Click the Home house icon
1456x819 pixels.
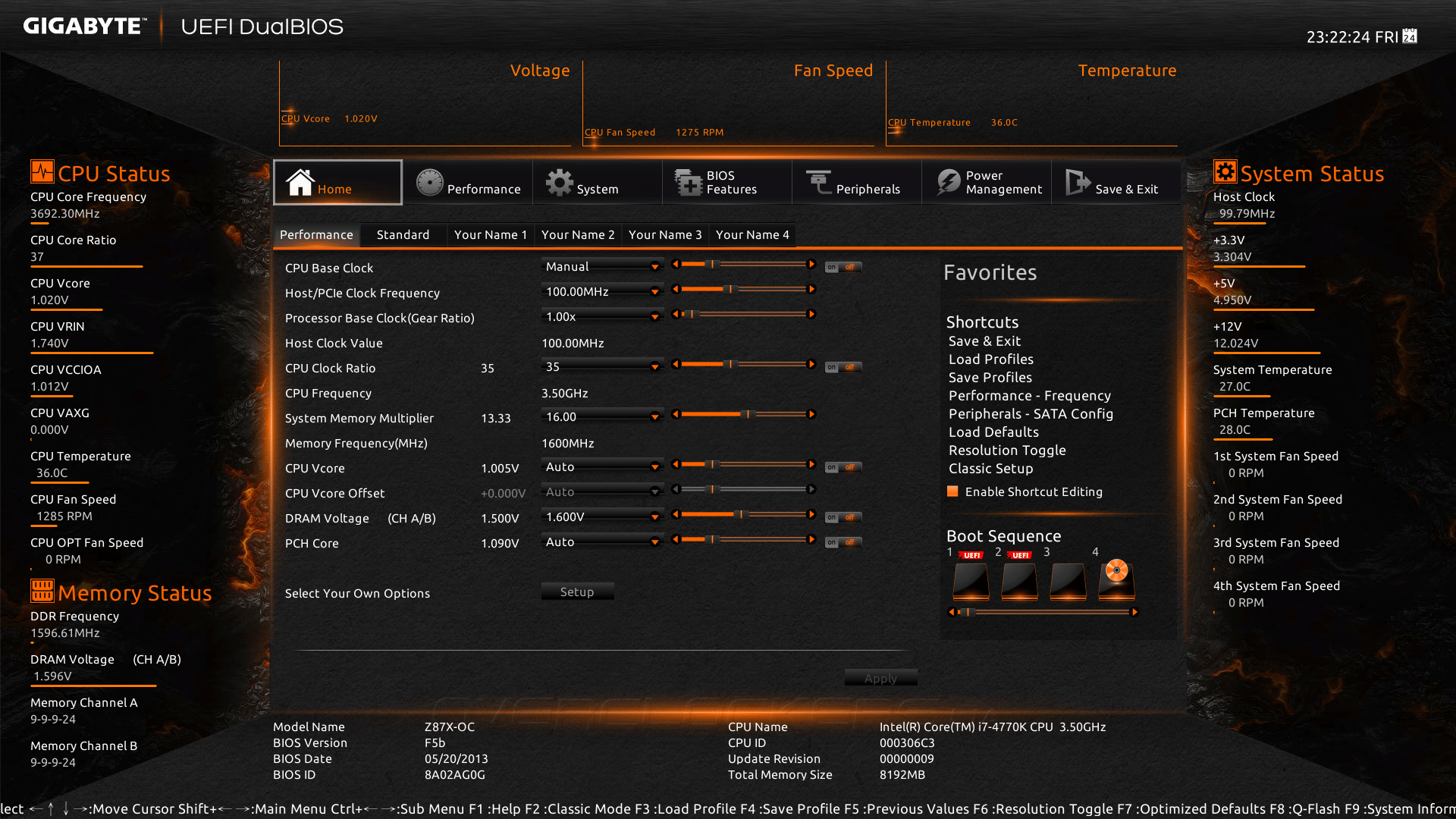[x=300, y=183]
